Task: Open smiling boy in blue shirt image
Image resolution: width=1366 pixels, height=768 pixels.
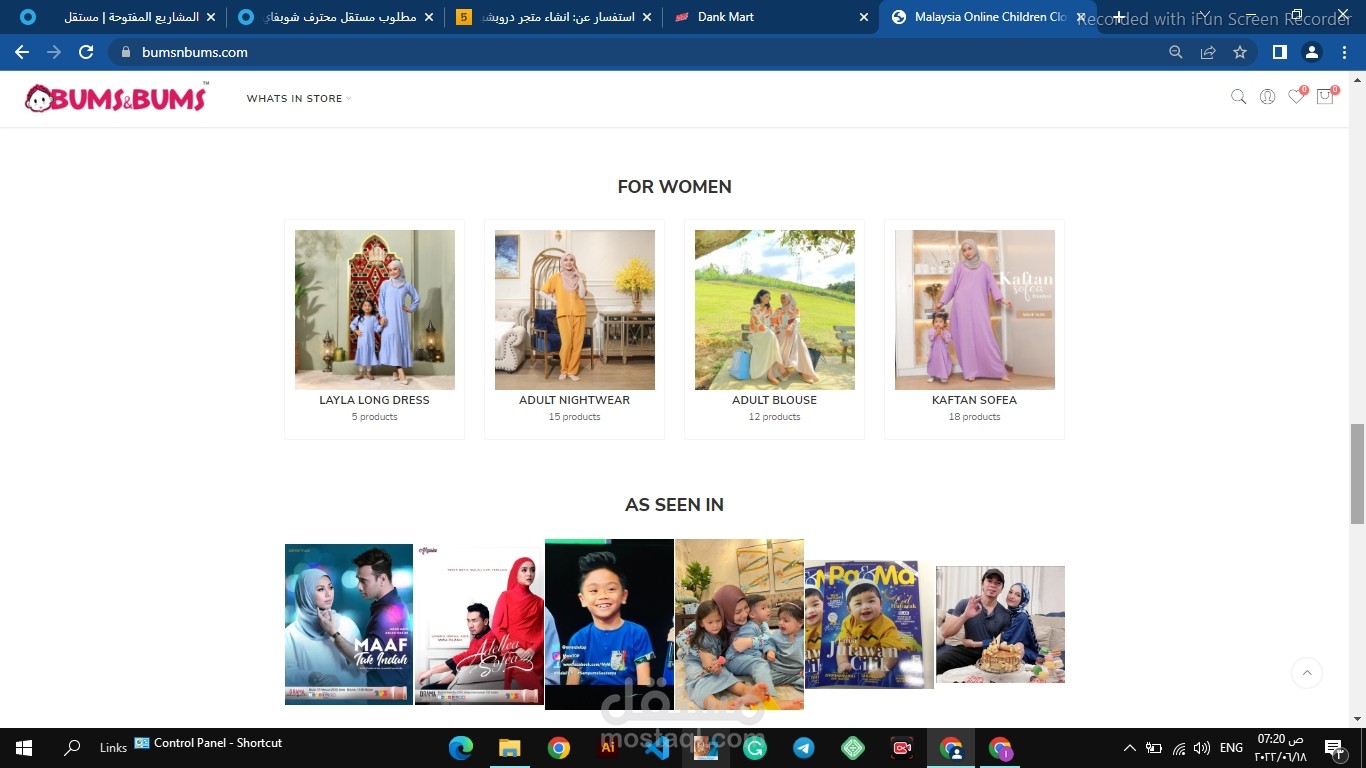Action: pyautogui.click(x=609, y=624)
